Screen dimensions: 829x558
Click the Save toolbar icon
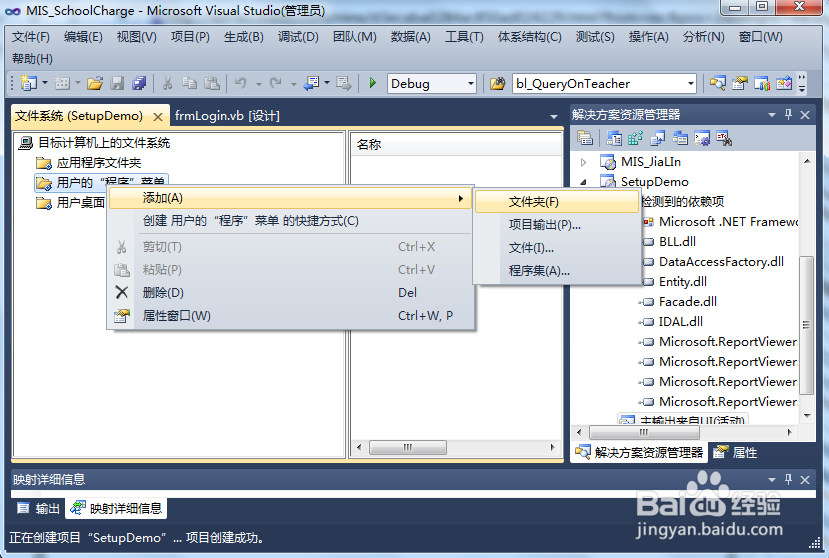(x=117, y=83)
